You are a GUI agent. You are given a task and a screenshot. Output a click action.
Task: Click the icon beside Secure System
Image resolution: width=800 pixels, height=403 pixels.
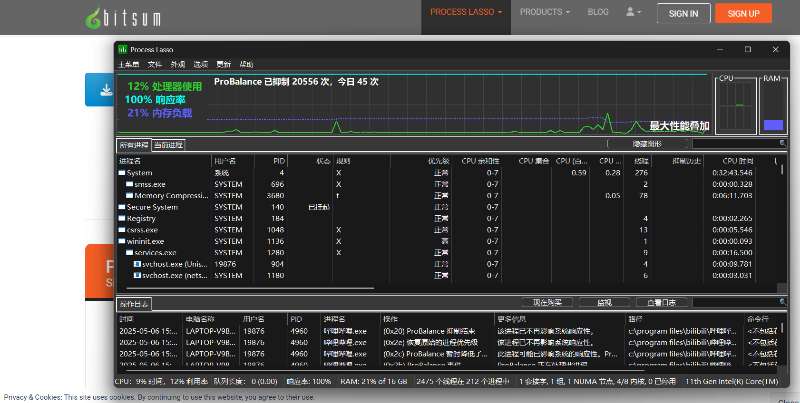pyautogui.click(x=122, y=207)
